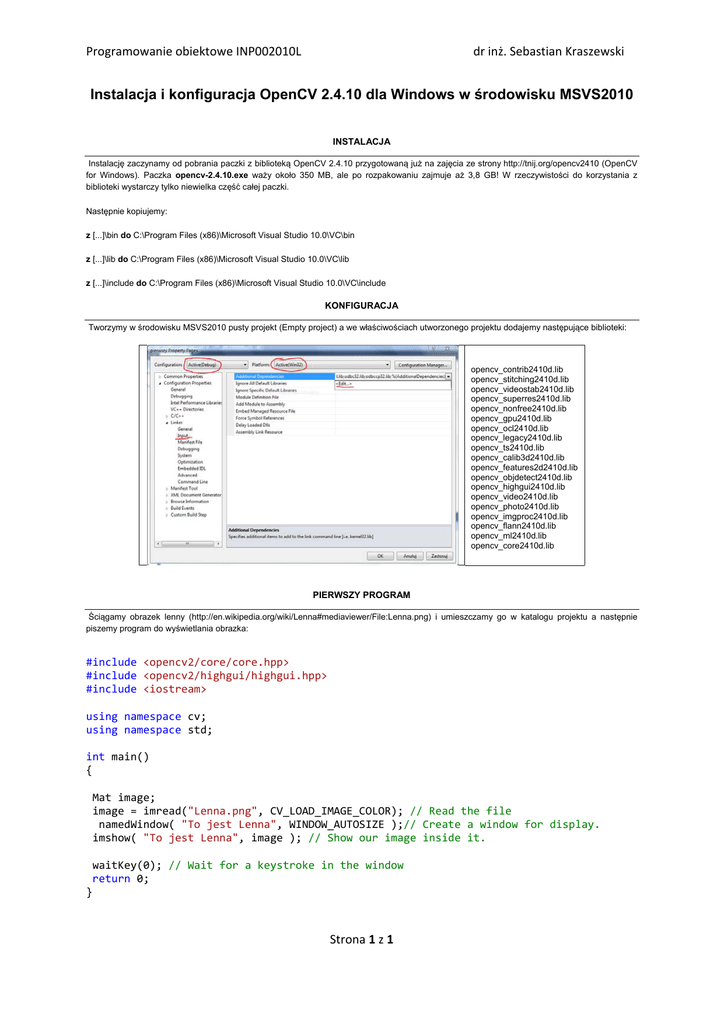Select VC++ Directories in the property tree
The image size is (724, 1024).
[x=187, y=409]
